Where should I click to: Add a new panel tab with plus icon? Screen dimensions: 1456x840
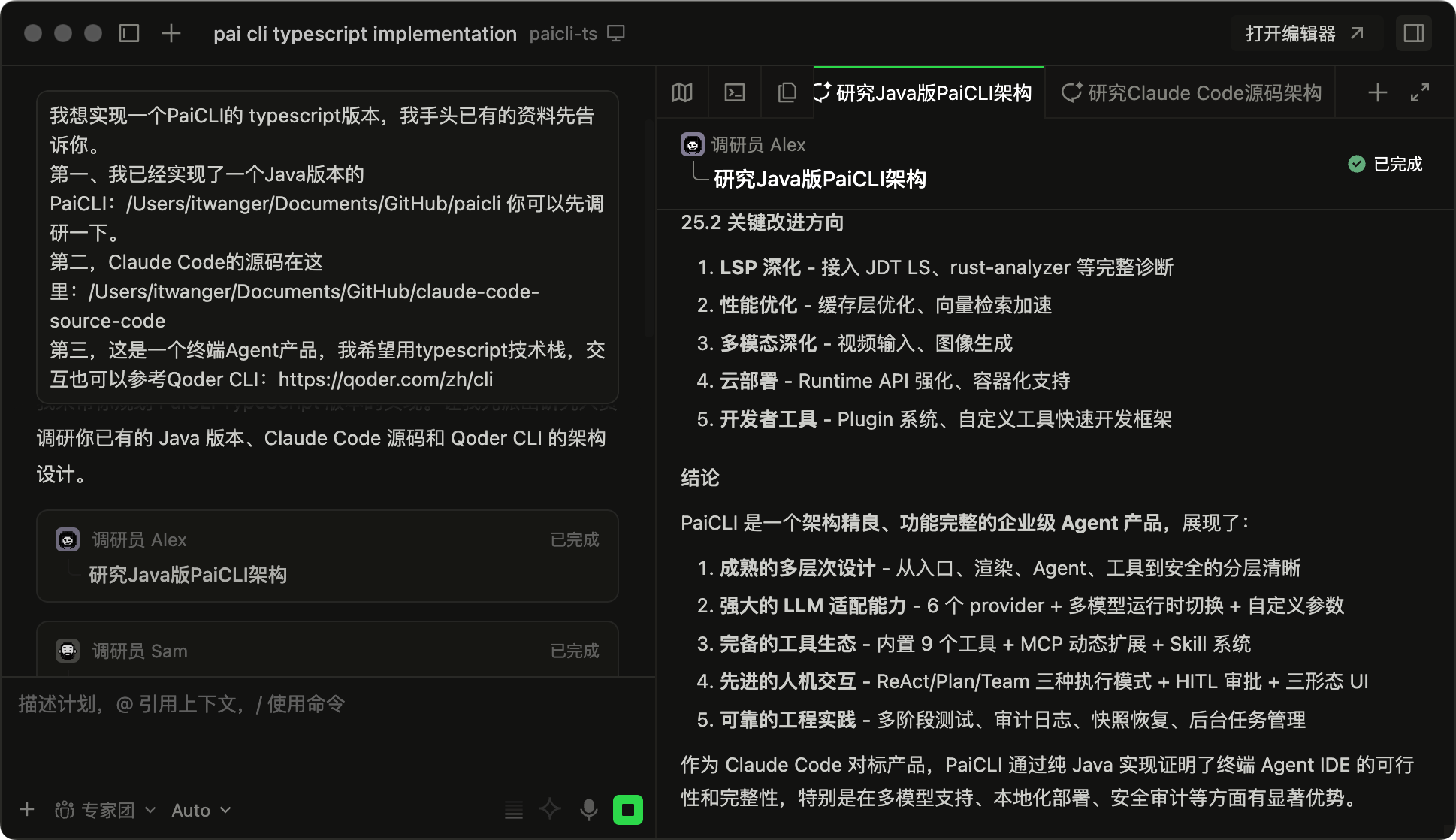coord(1378,92)
